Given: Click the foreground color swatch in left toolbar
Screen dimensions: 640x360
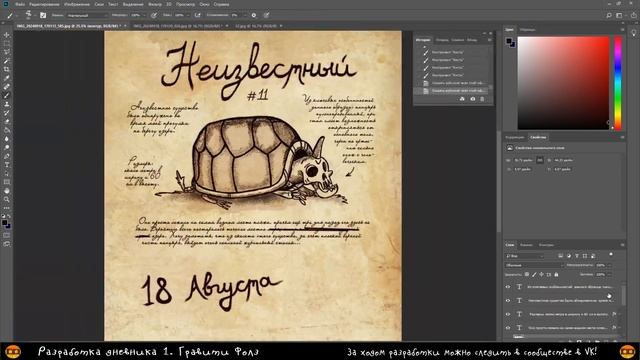Looking at the screenshot, I should pos(4,222).
